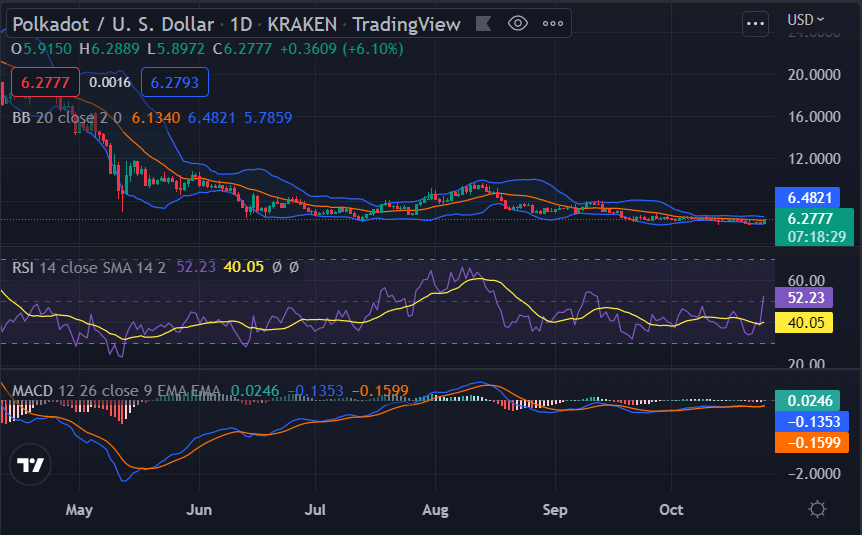The image size is (862, 535).
Task: Click the 20.0000 price scale label
Action: point(814,75)
